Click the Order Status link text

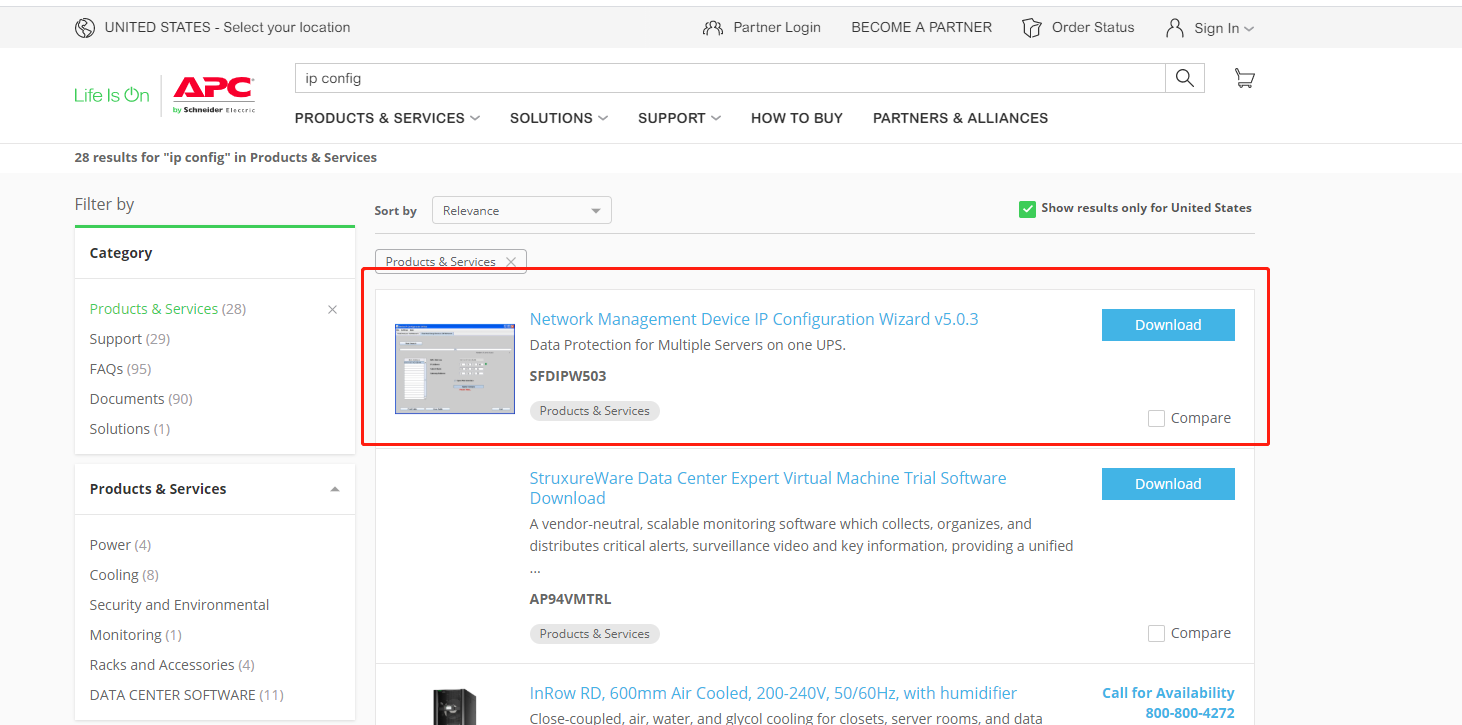coord(1093,27)
